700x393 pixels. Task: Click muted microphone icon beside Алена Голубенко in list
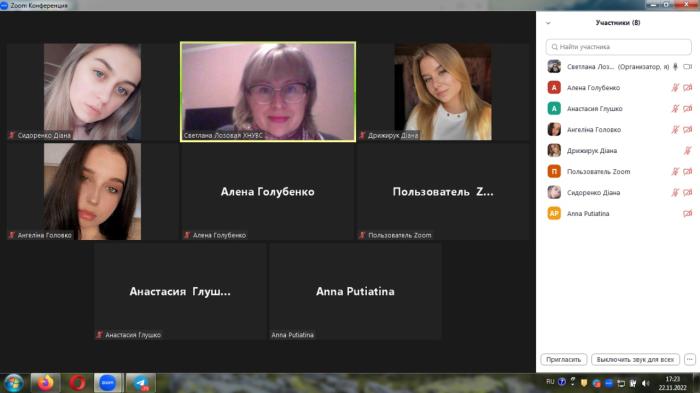point(675,88)
